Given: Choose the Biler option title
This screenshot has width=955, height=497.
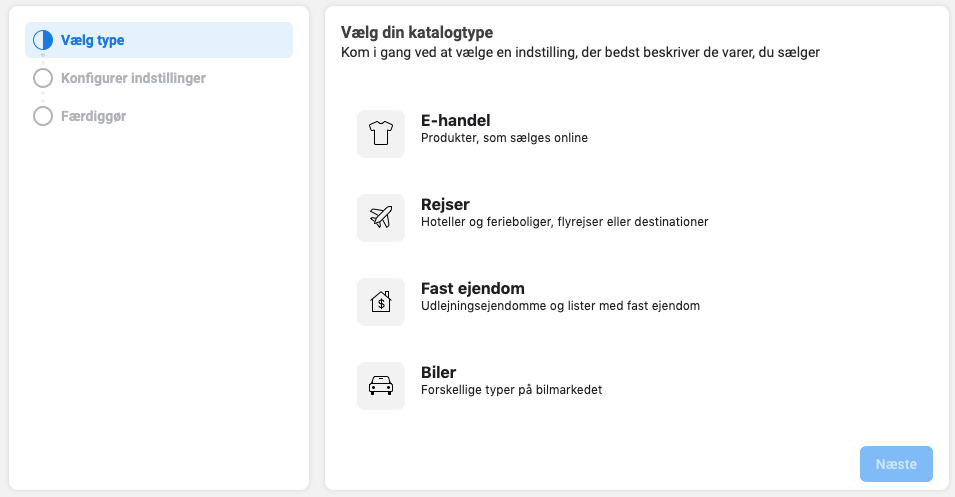Looking at the screenshot, I should click(439, 373).
